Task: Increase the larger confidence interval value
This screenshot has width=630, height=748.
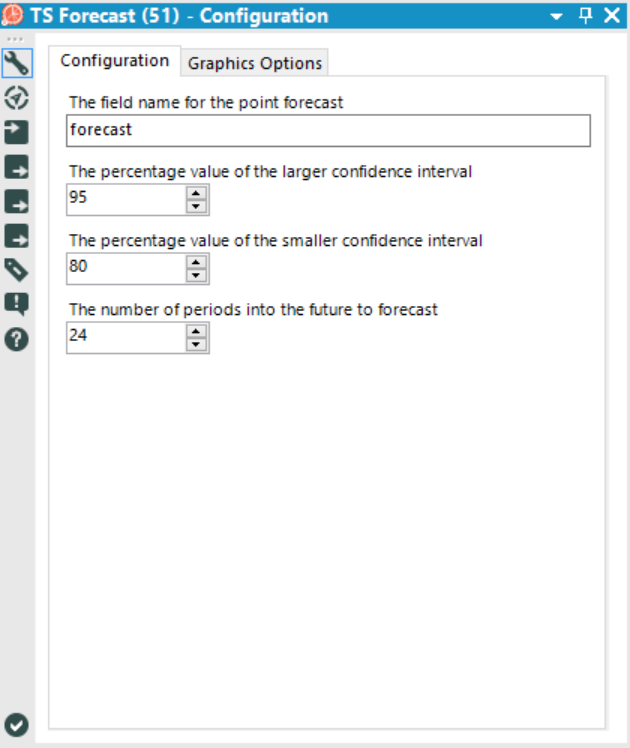Action: click(x=197, y=193)
